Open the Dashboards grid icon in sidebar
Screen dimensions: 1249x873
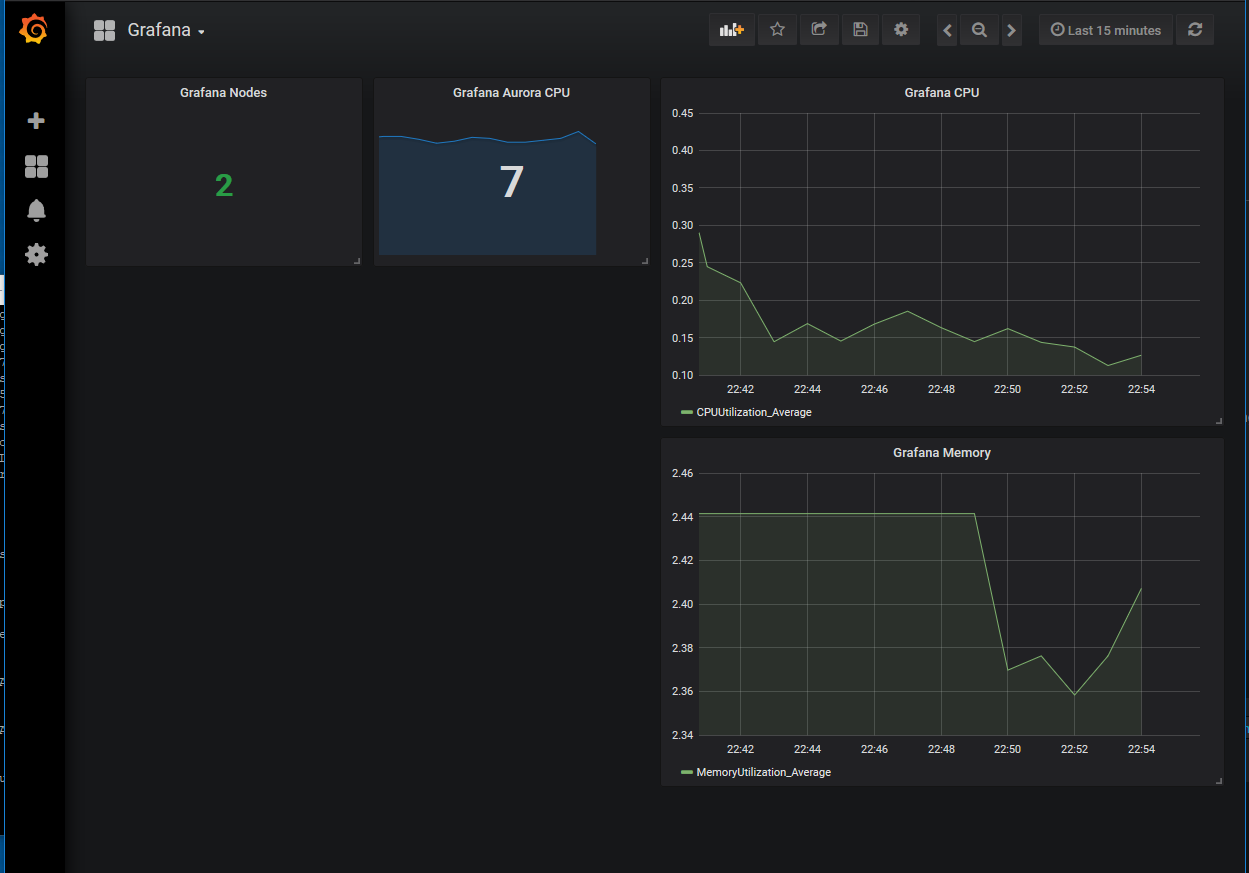(x=36, y=166)
